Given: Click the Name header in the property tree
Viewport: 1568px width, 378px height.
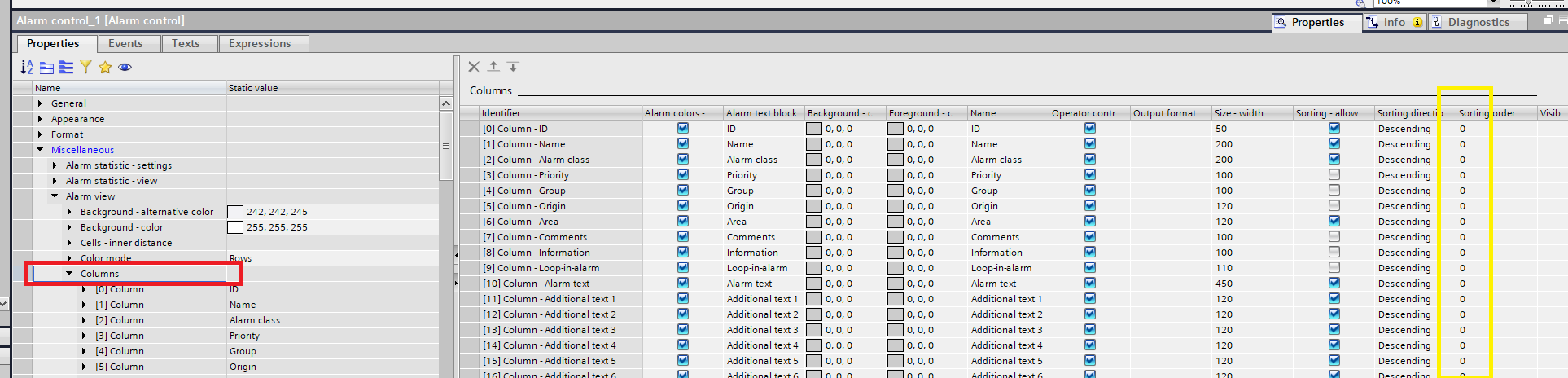Looking at the screenshot, I should (x=129, y=88).
